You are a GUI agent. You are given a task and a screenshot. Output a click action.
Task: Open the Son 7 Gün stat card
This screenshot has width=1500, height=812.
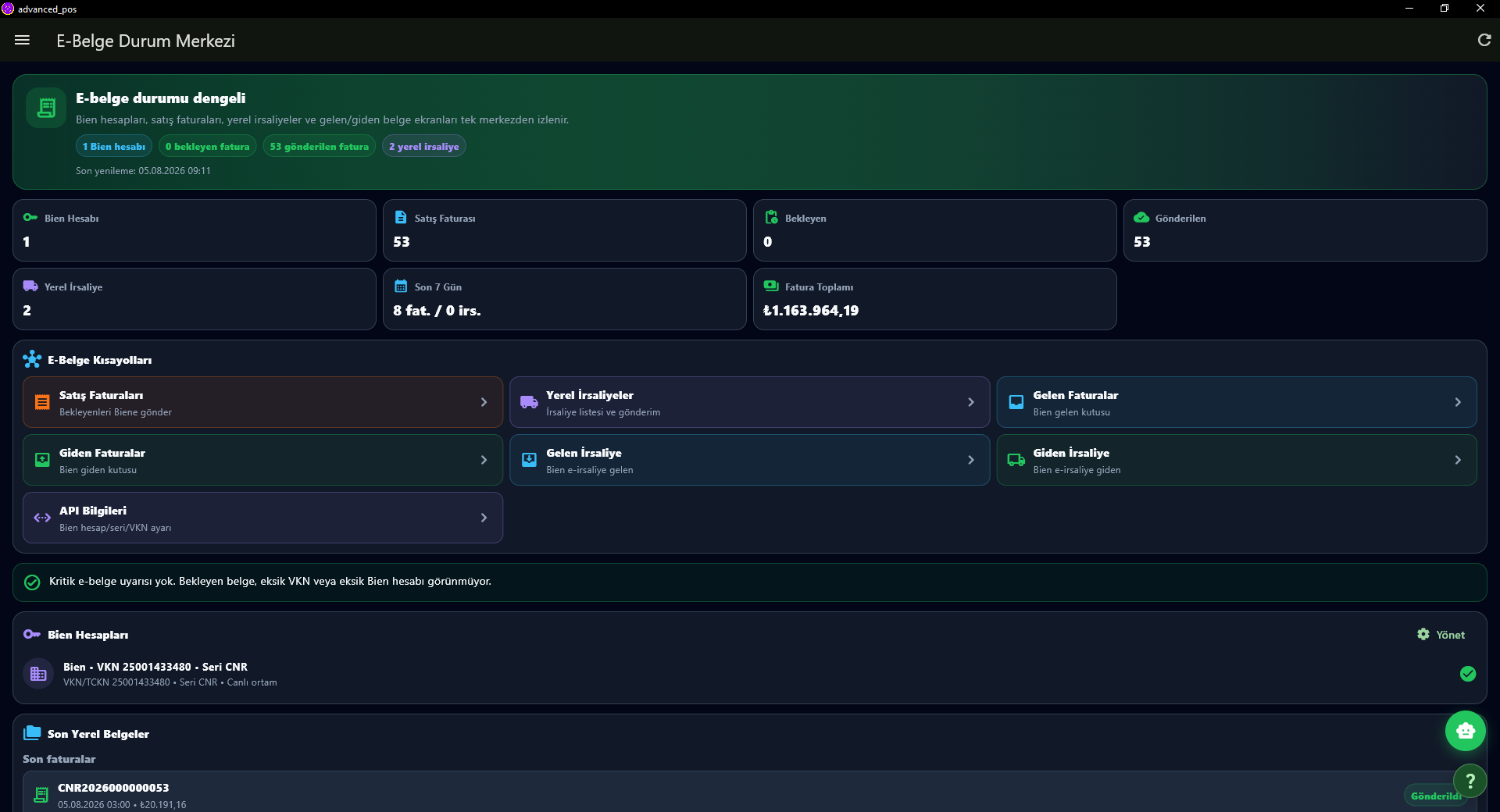pyautogui.click(x=564, y=299)
